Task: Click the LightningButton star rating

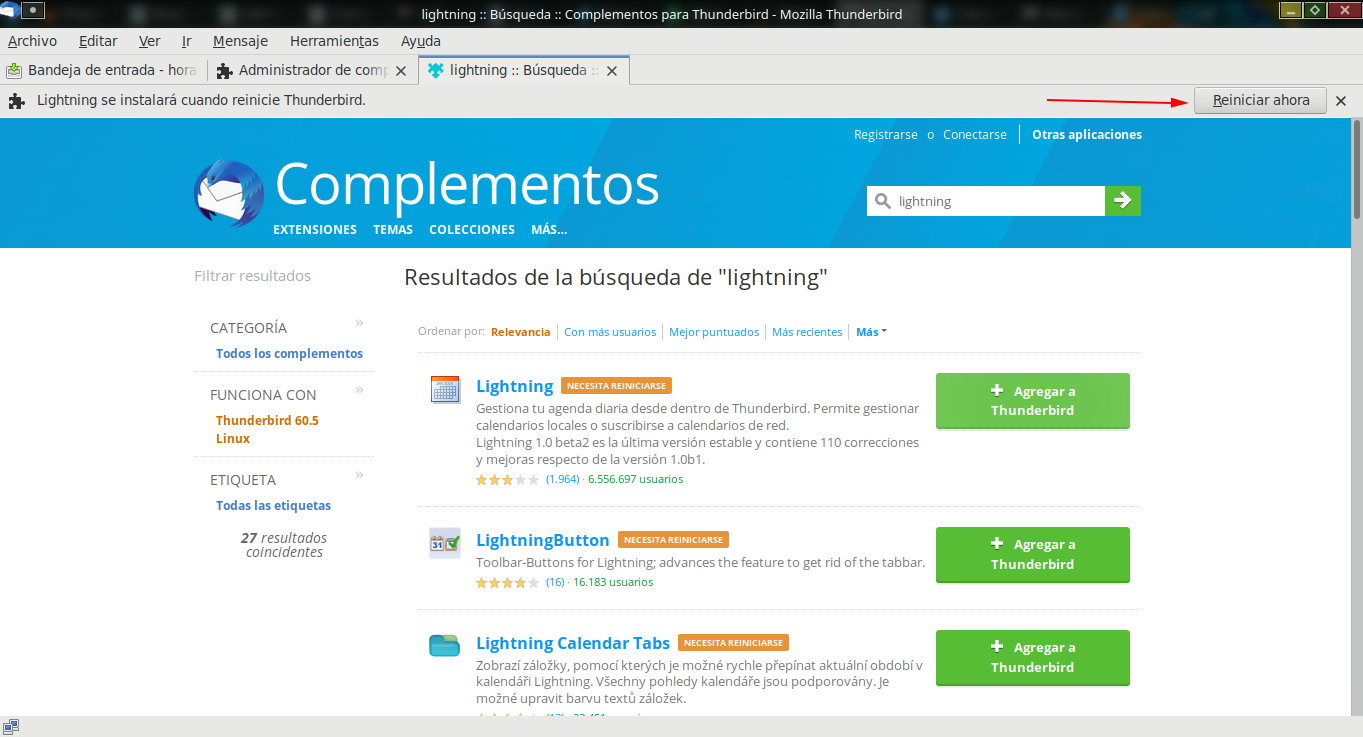Action: tap(507, 582)
